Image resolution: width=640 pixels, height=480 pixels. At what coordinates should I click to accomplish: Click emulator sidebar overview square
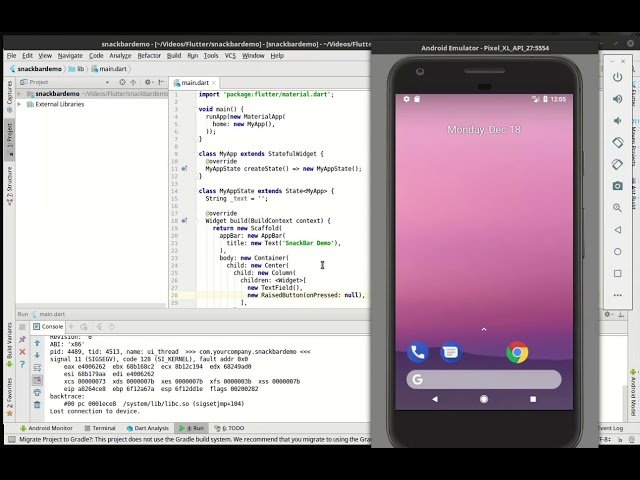coord(618,273)
